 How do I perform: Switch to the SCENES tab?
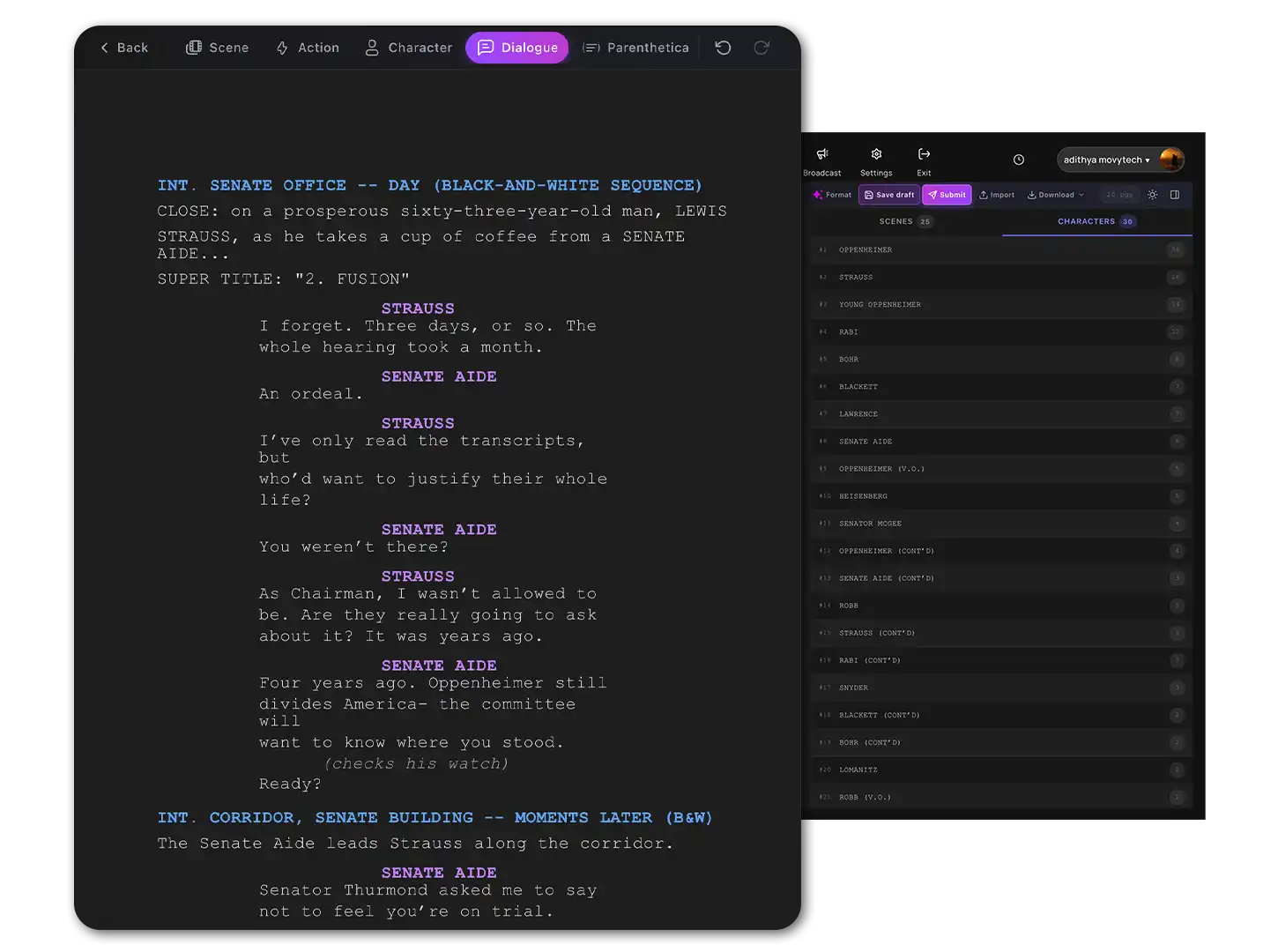(x=905, y=221)
